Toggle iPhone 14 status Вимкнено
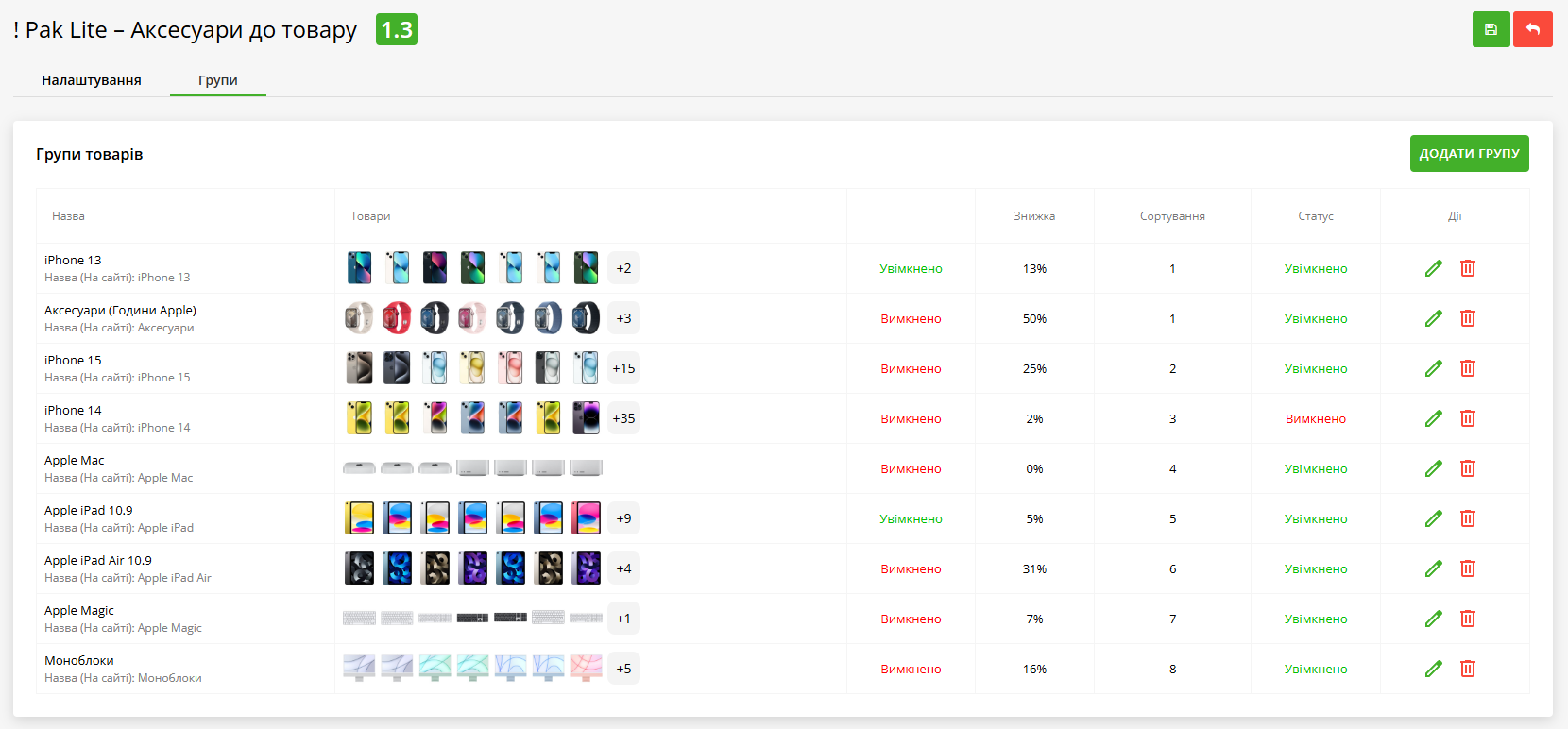 pos(1315,418)
